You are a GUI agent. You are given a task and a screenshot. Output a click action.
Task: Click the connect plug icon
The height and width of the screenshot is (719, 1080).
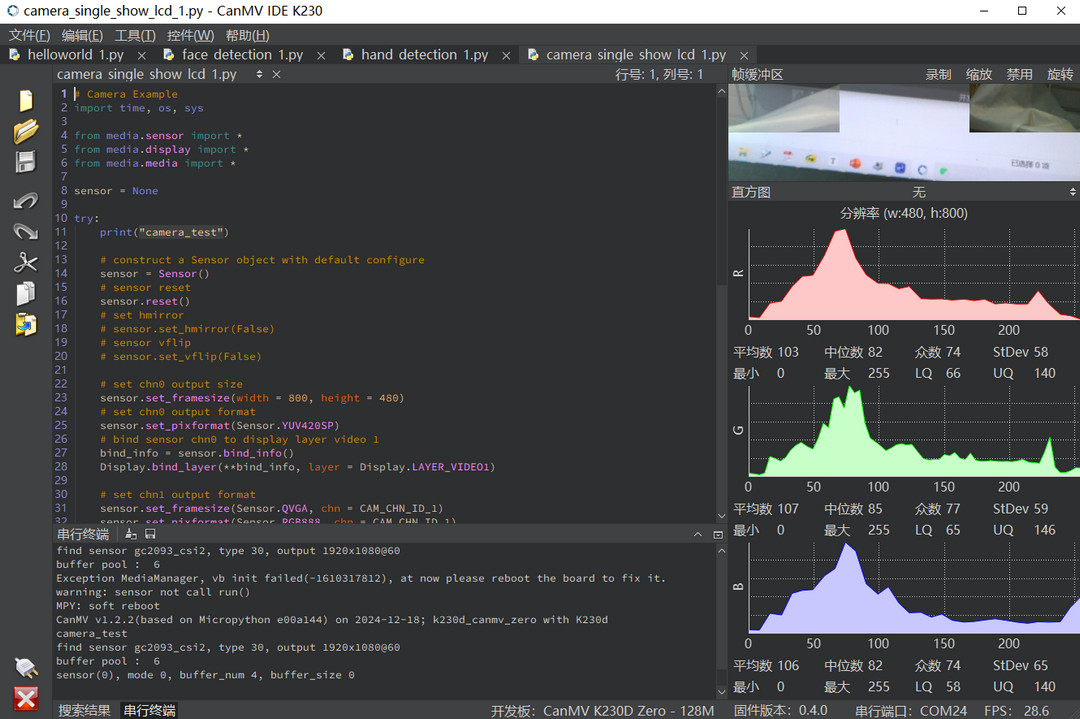[25, 667]
